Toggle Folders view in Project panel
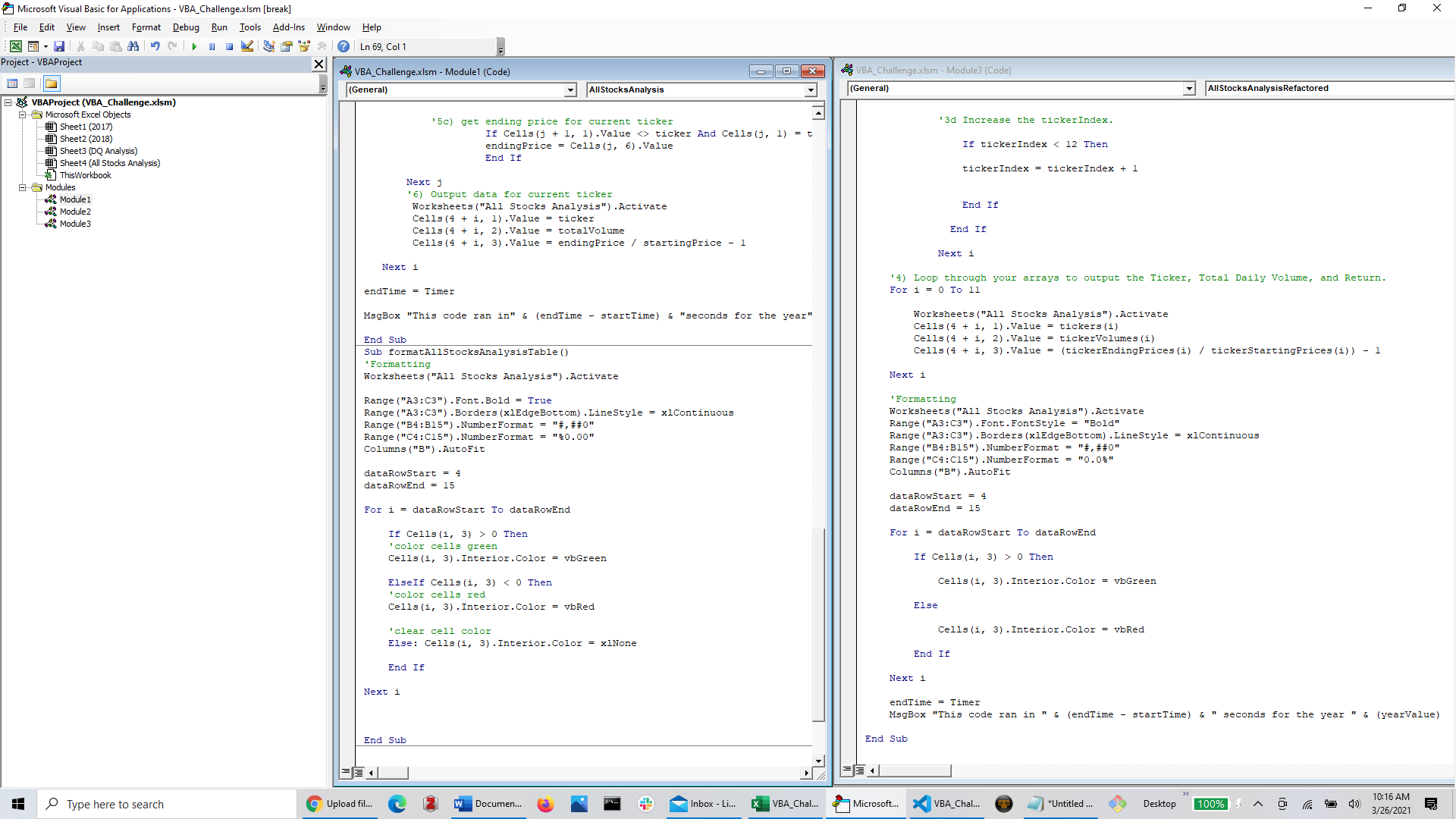 (52, 83)
